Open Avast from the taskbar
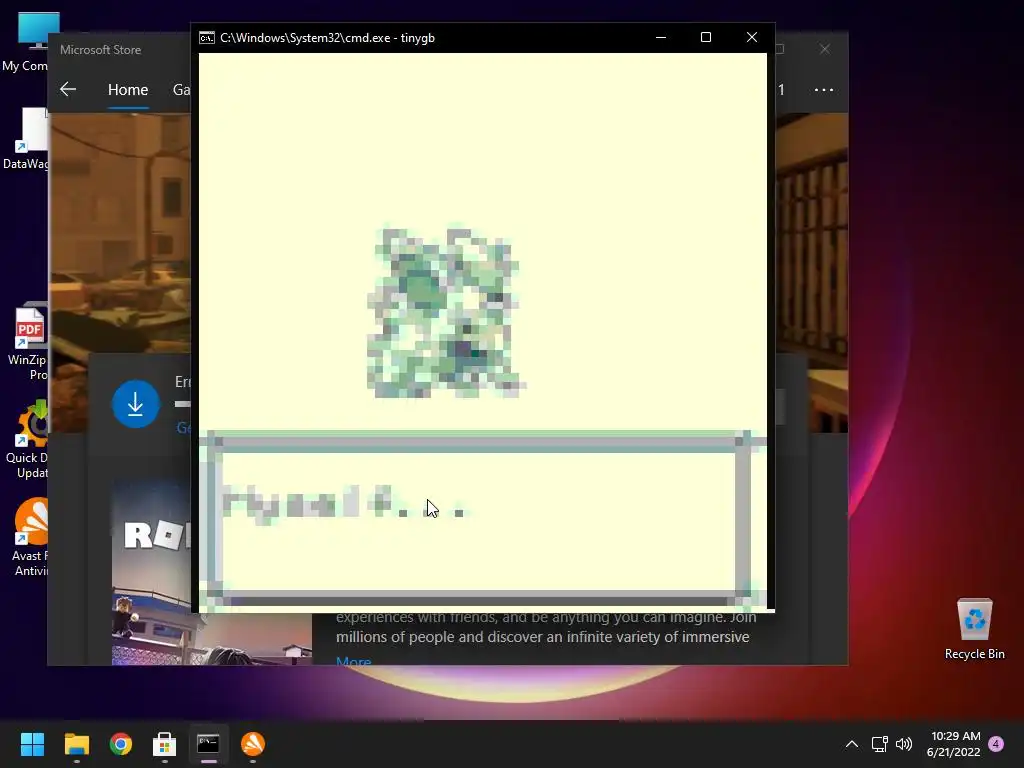This screenshot has width=1024, height=768. coord(253,744)
